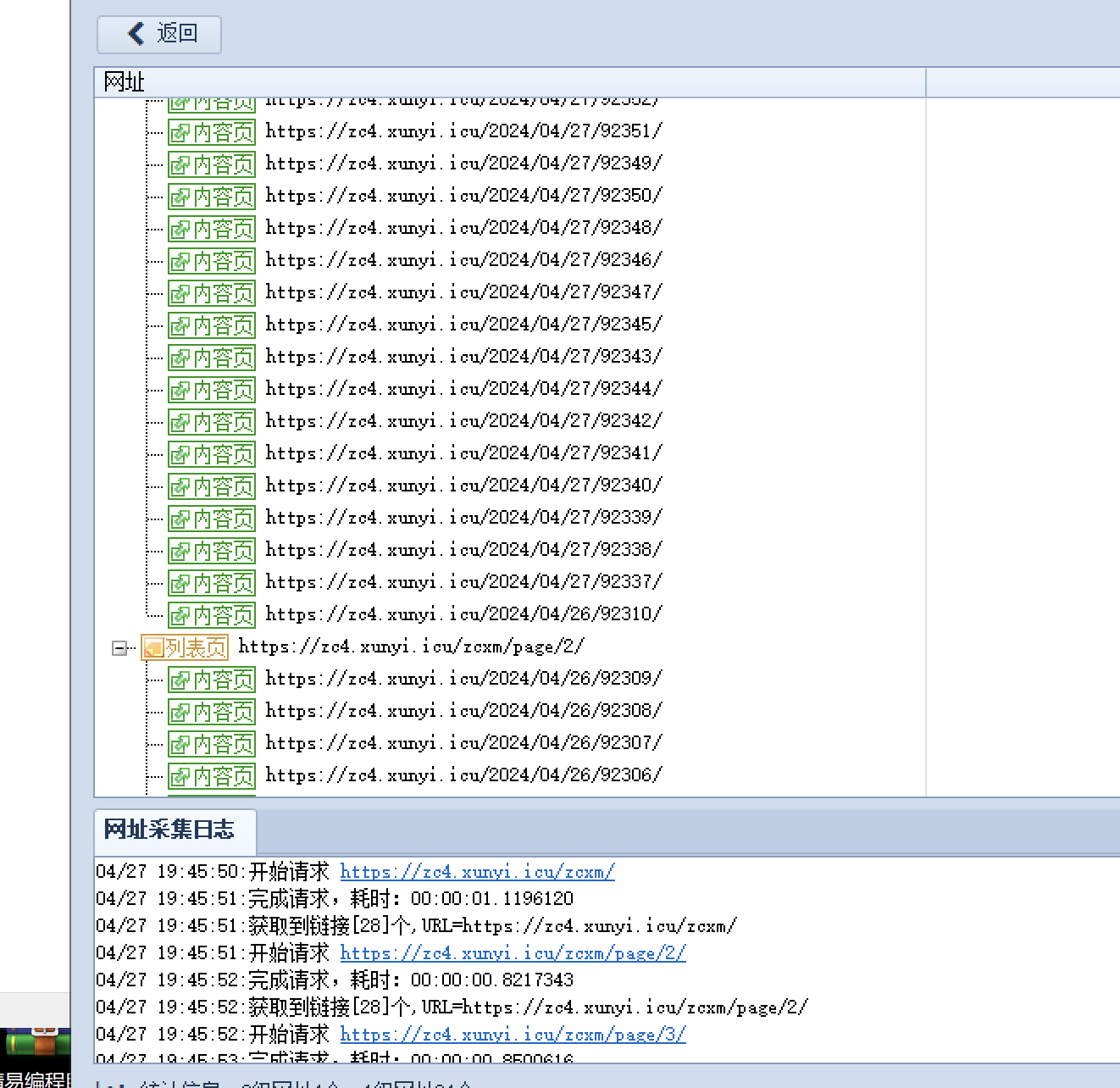Click 内容页 icon for URL 92308

click(x=212, y=712)
